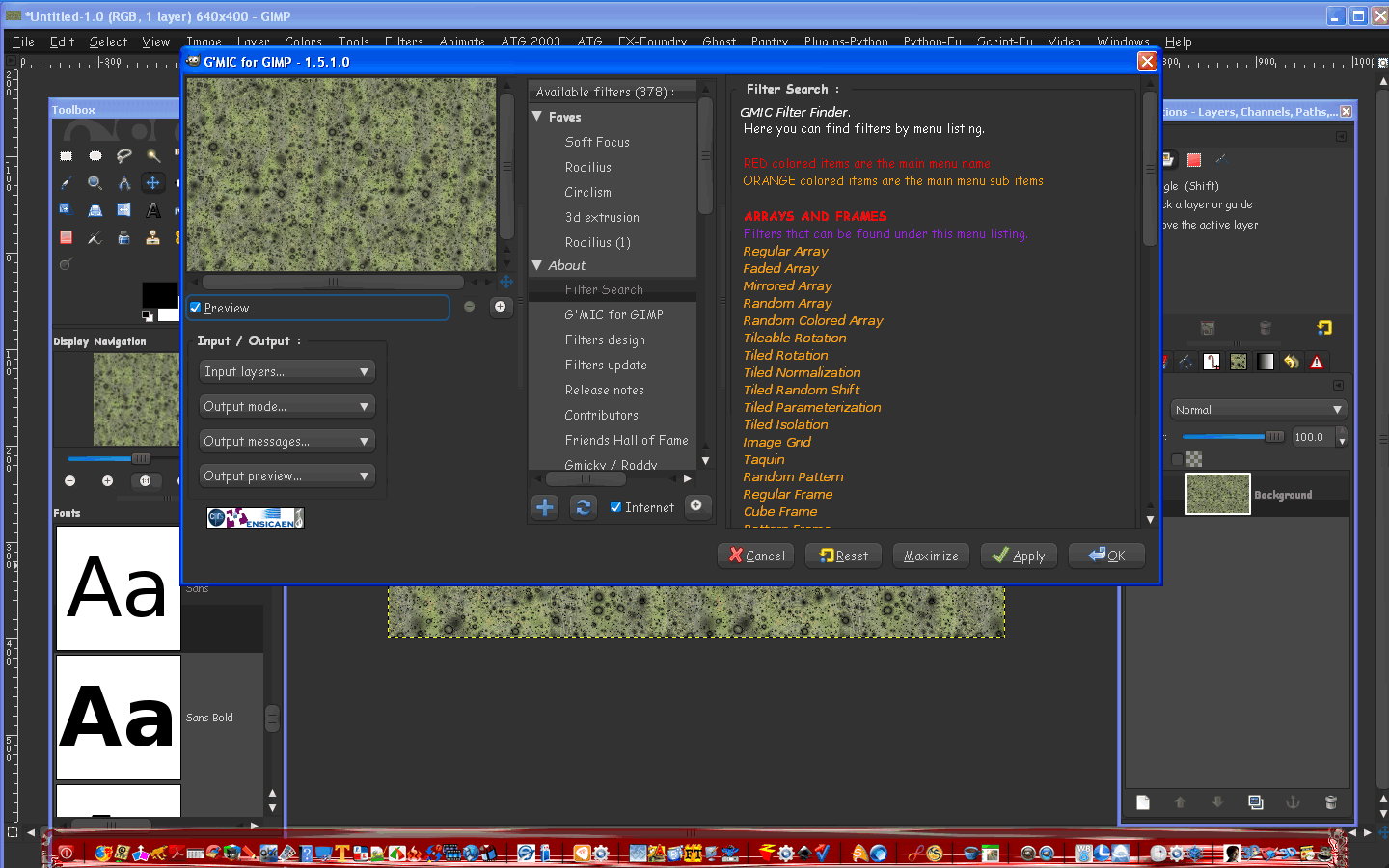
Task: Open the Output preview dropdown
Action: point(286,475)
